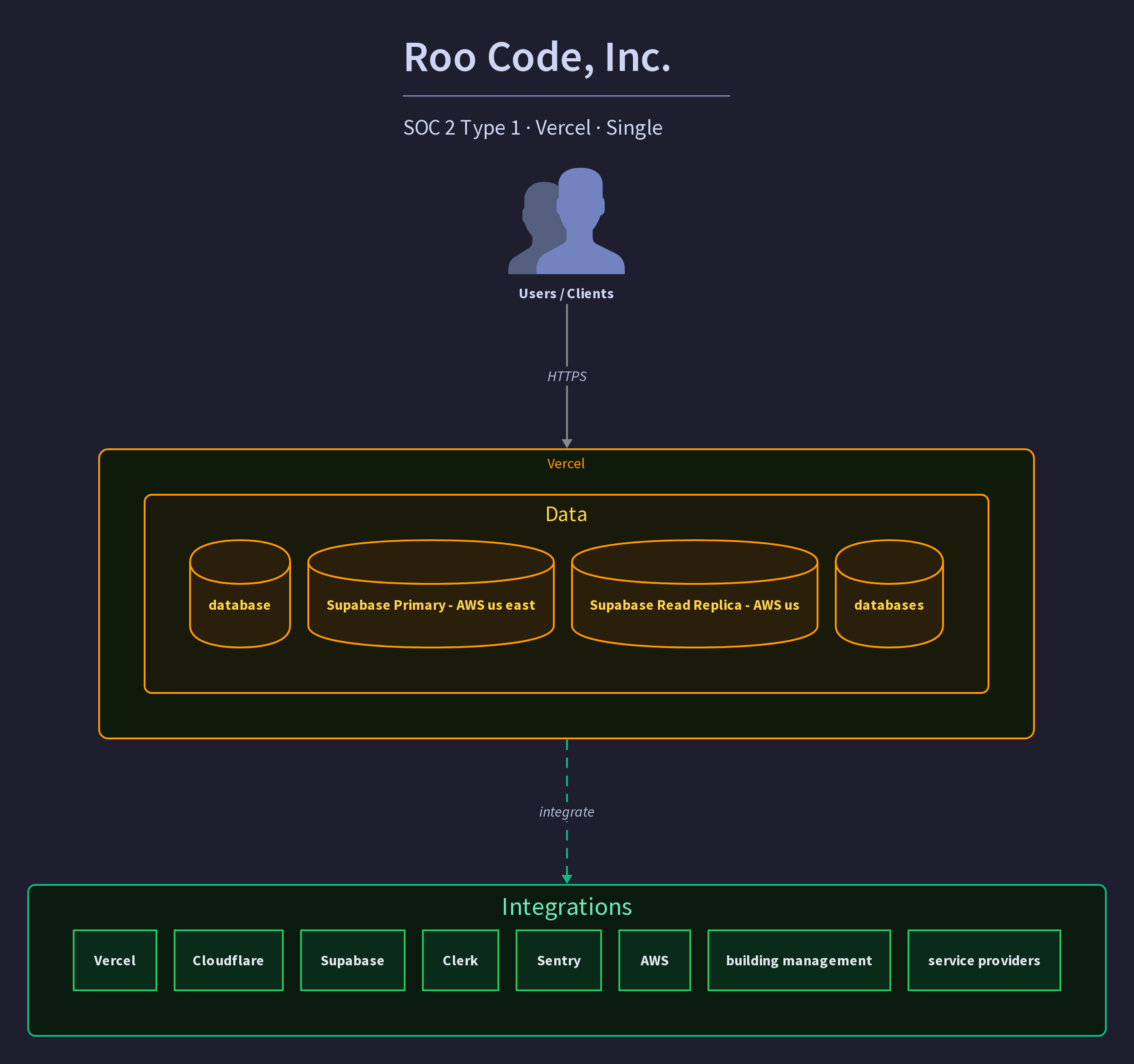1134x1064 pixels.
Task: Click the Sentry integration box
Action: [x=558, y=960]
